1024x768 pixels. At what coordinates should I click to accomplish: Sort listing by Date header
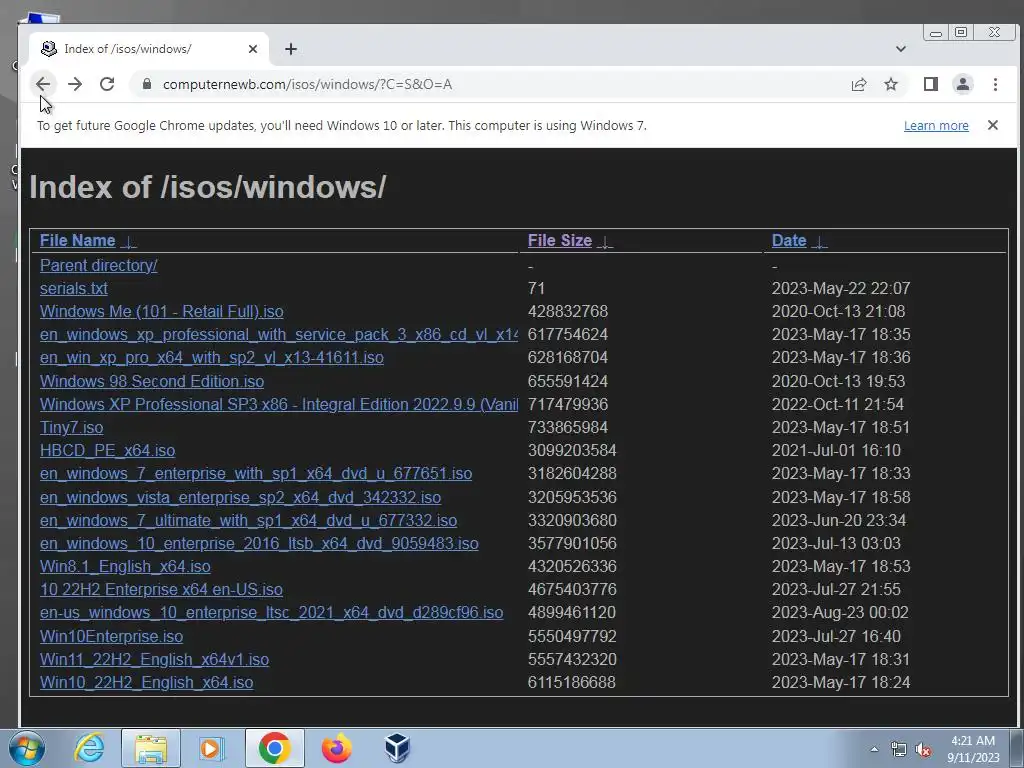789,240
